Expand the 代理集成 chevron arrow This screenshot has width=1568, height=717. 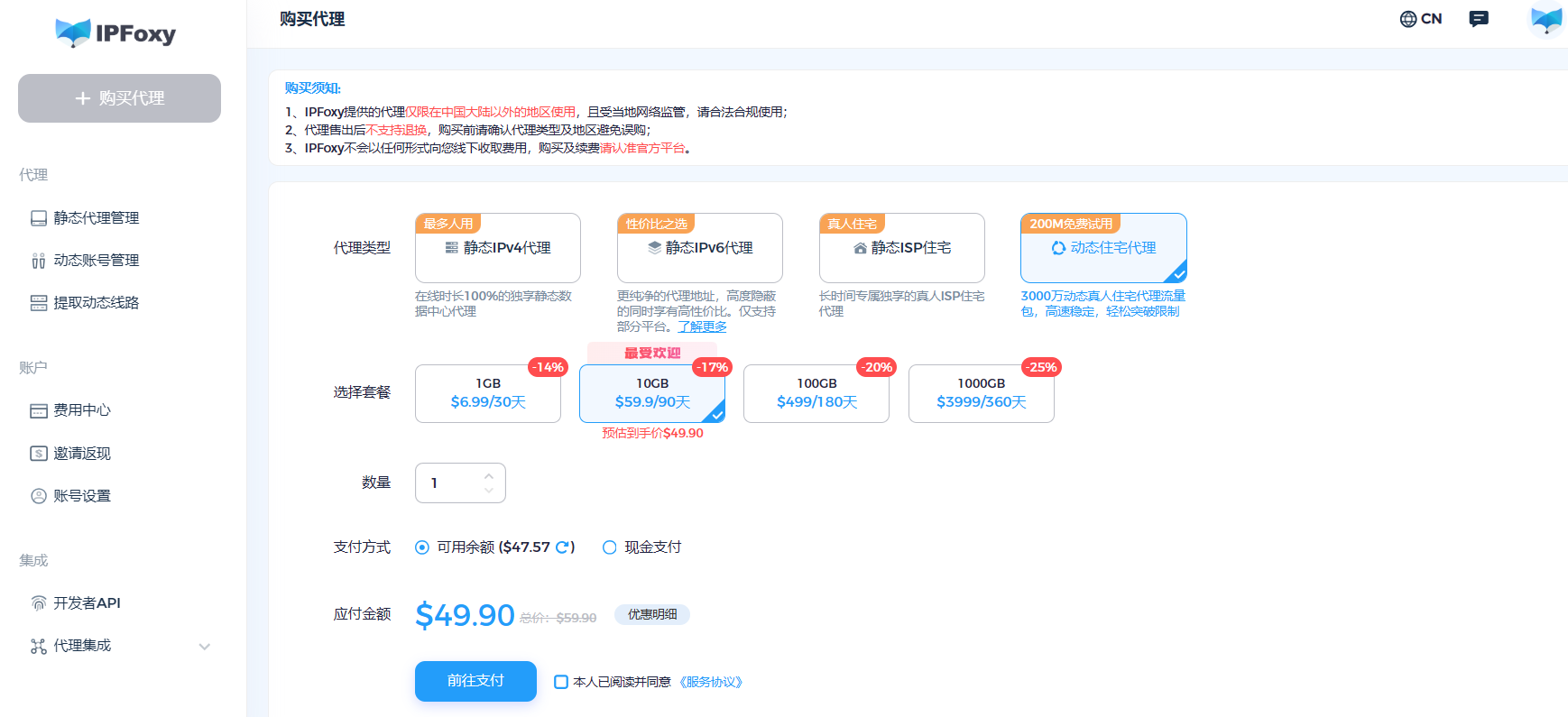[205, 647]
